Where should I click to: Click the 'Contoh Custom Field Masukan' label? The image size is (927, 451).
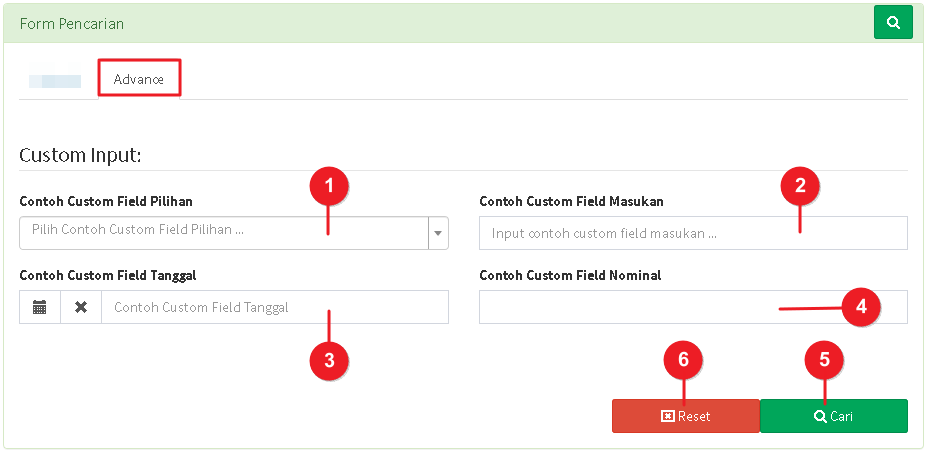[571, 202]
